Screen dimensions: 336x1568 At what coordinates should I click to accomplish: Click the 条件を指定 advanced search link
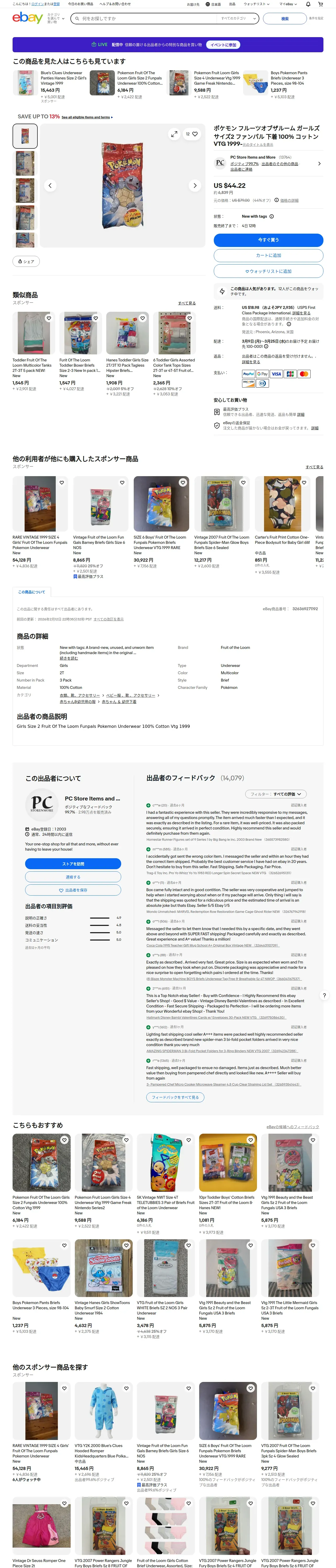[x=316, y=18]
